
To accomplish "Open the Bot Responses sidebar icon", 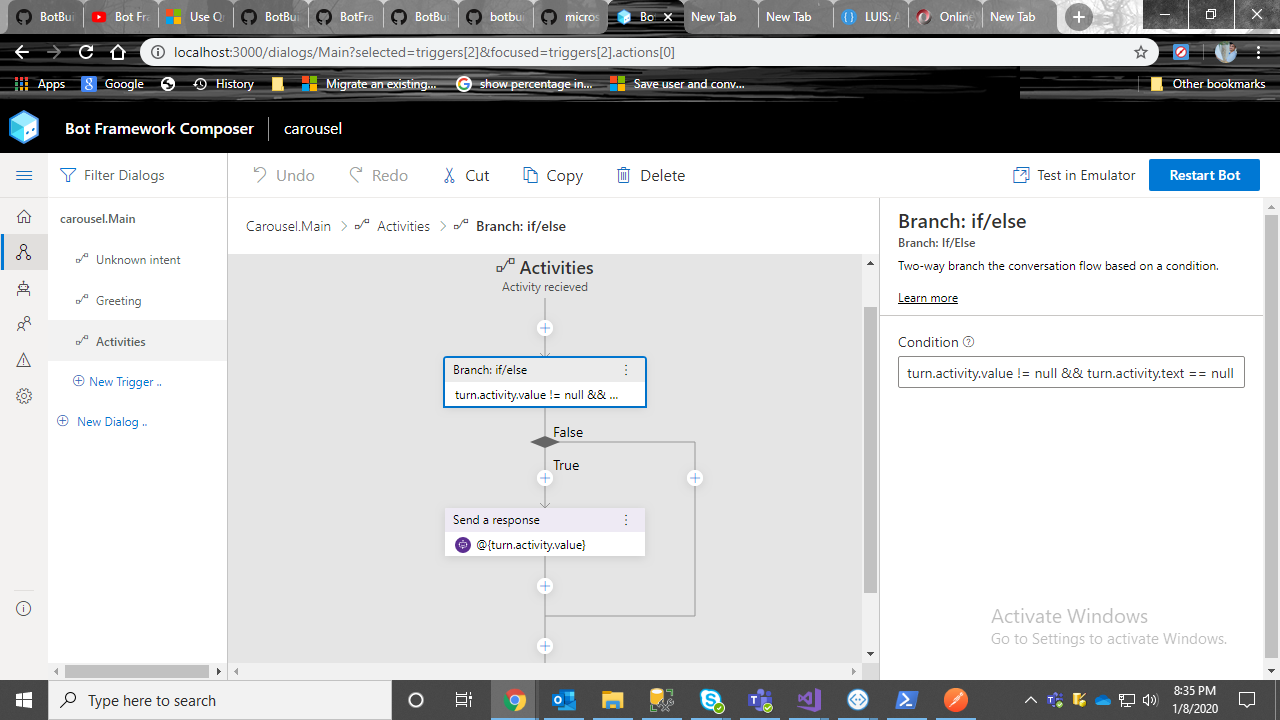I will point(24,288).
